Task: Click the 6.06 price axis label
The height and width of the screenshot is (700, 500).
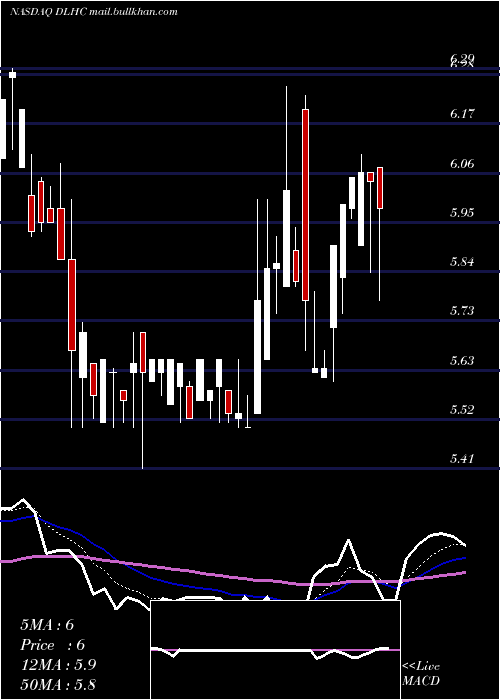Action: tap(462, 164)
